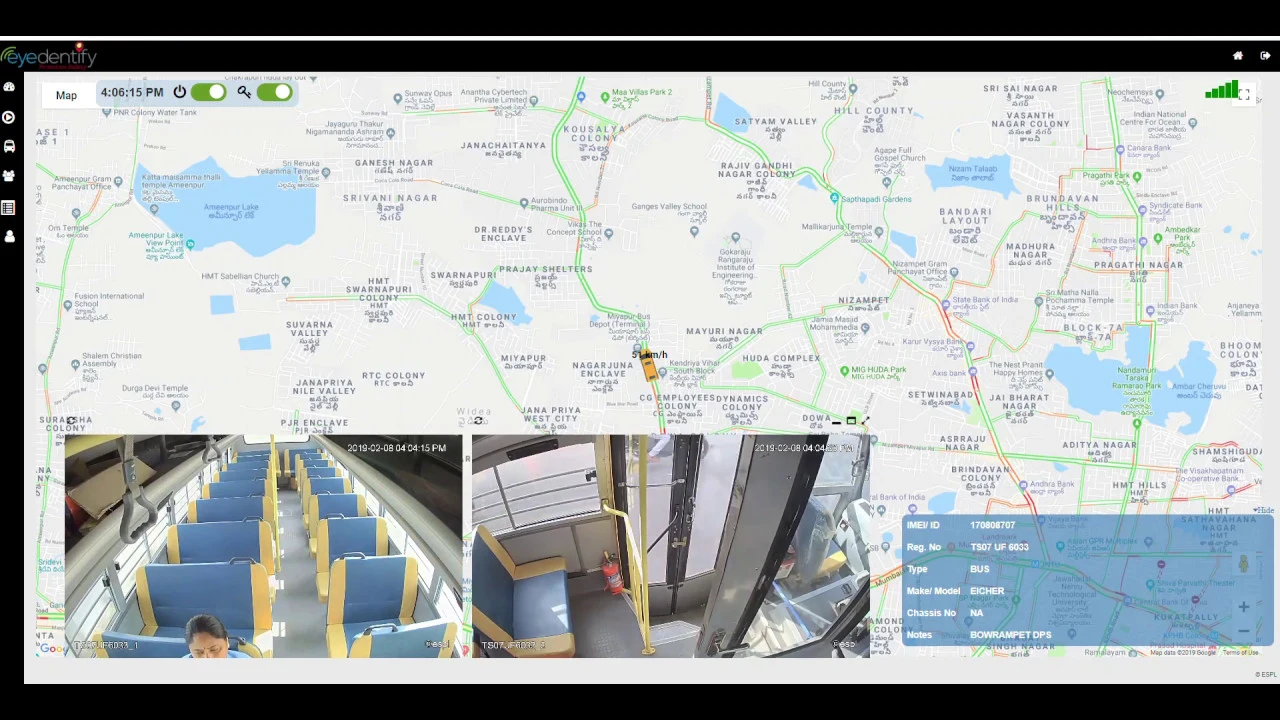Click the eyedentify logo
Screen dimensions: 1280x720
point(49,56)
